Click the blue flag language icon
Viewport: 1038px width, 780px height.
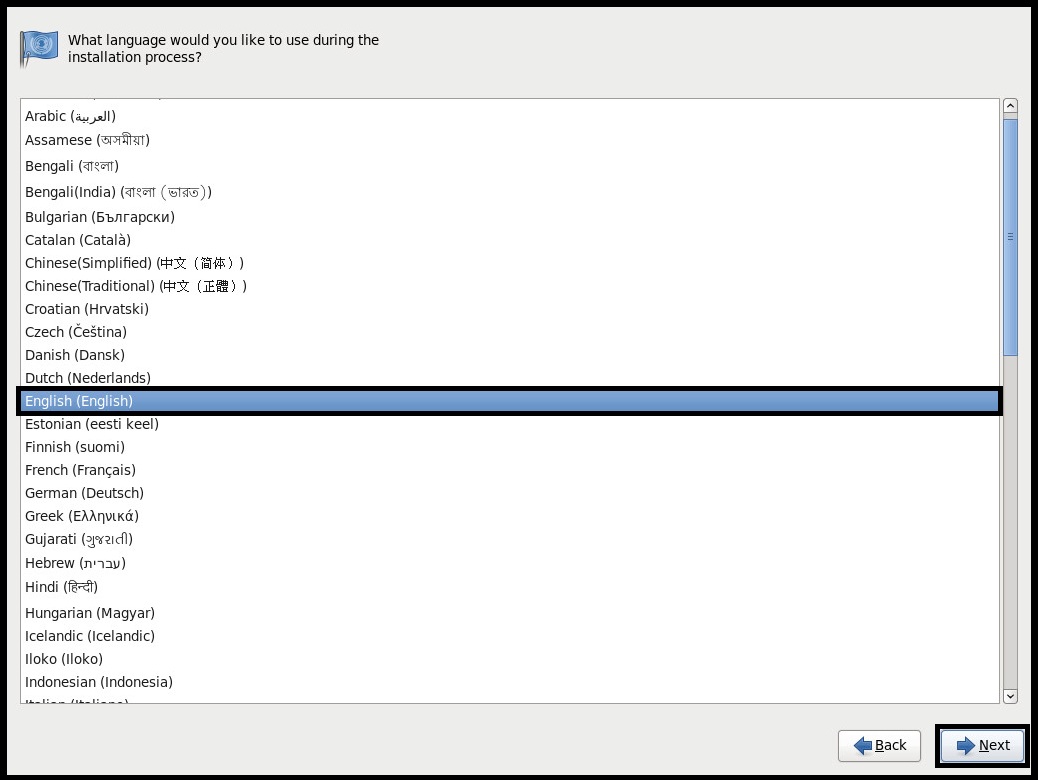[x=39, y=48]
